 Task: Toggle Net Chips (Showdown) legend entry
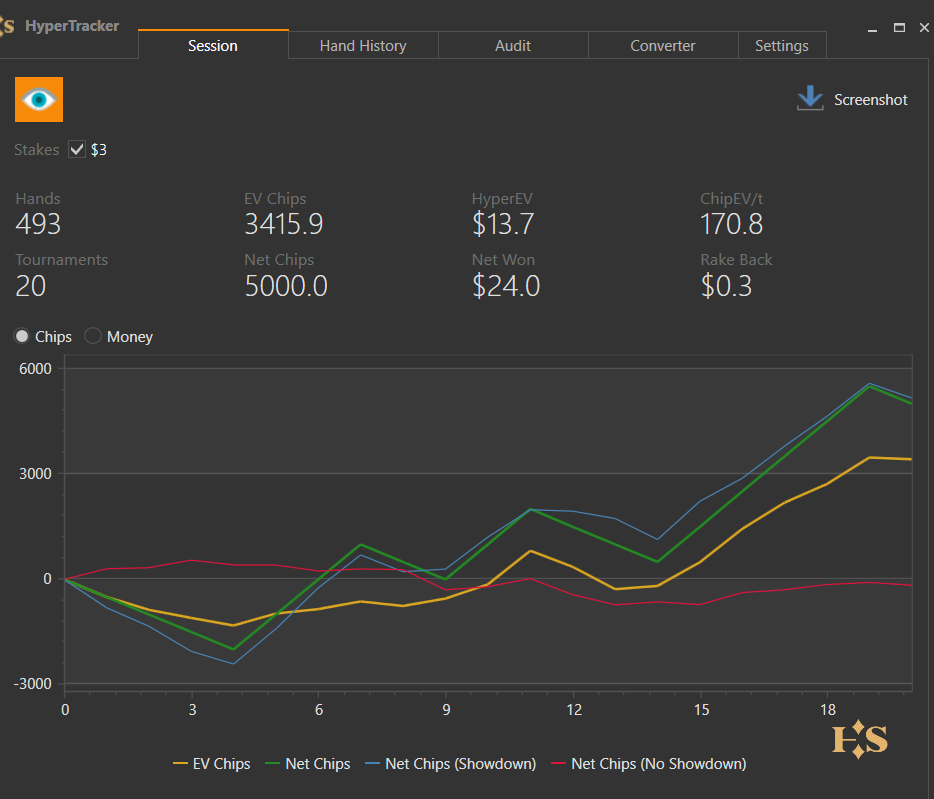450,764
